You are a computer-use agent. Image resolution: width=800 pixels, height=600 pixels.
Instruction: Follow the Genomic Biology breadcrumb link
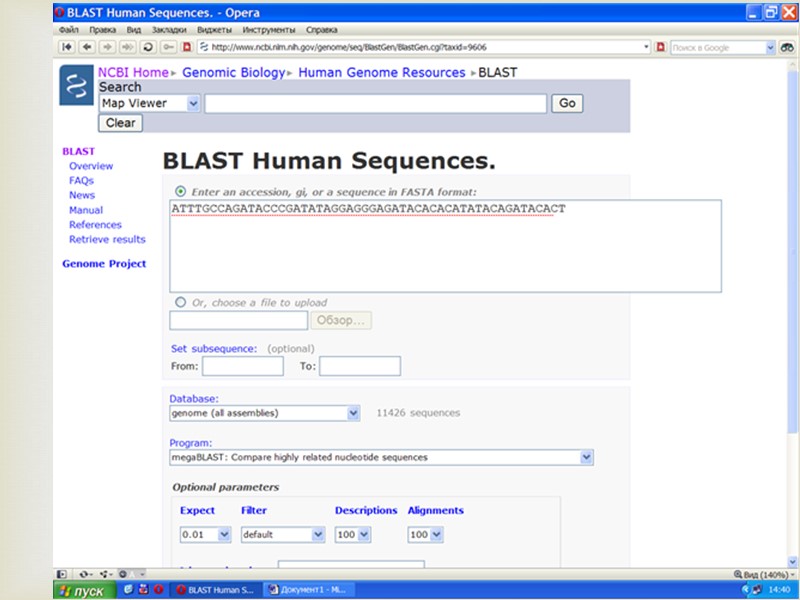[x=234, y=72]
